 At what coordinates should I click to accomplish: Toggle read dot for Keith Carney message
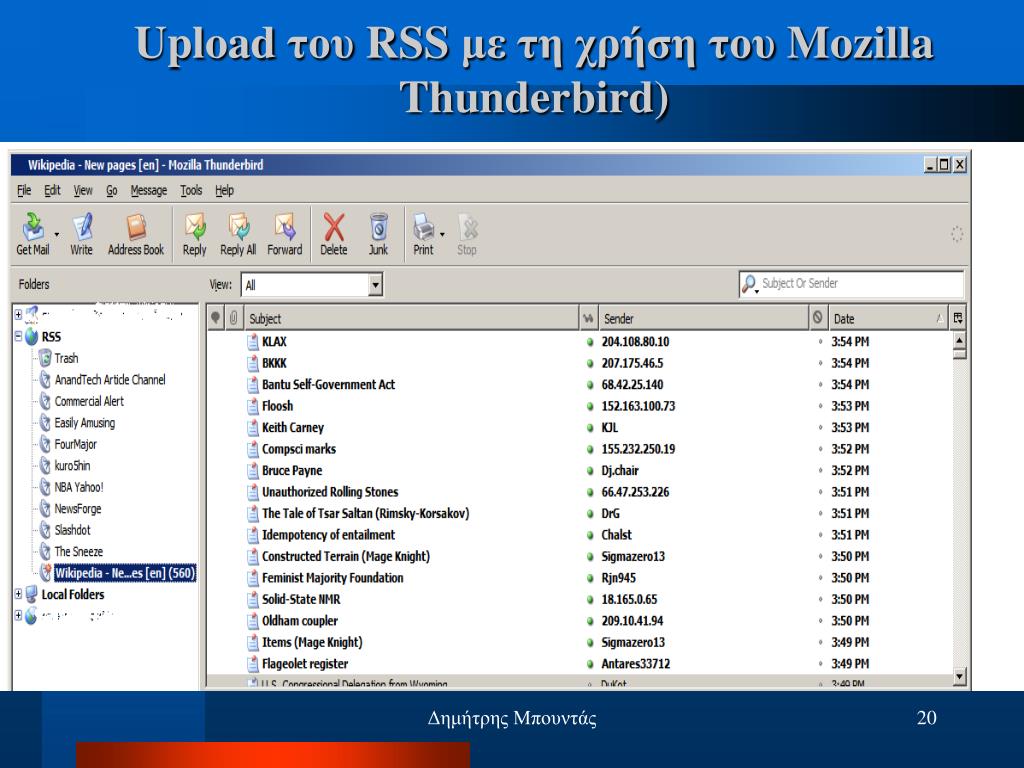click(x=590, y=428)
